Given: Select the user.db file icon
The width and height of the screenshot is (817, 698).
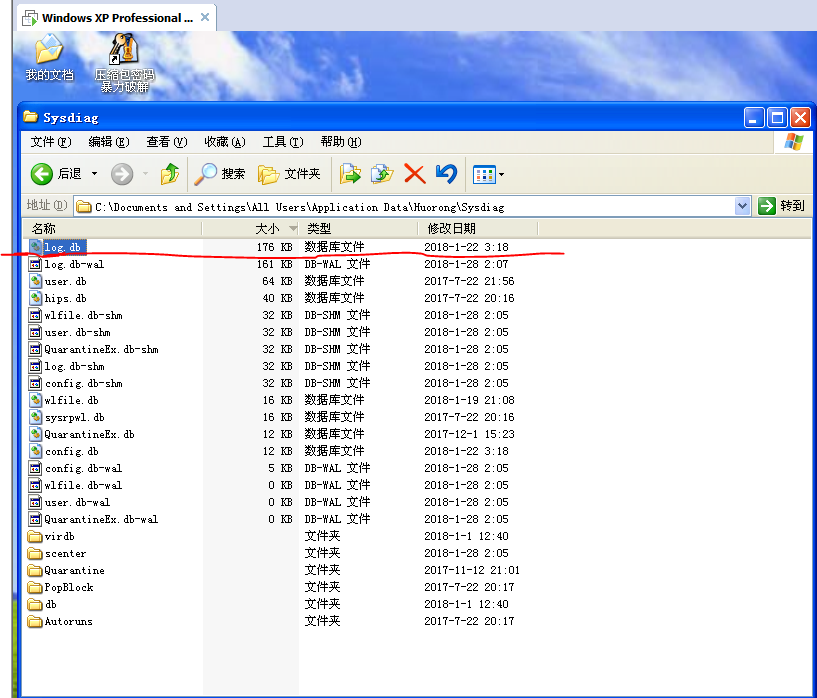Looking at the screenshot, I should [x=35, y=281].
